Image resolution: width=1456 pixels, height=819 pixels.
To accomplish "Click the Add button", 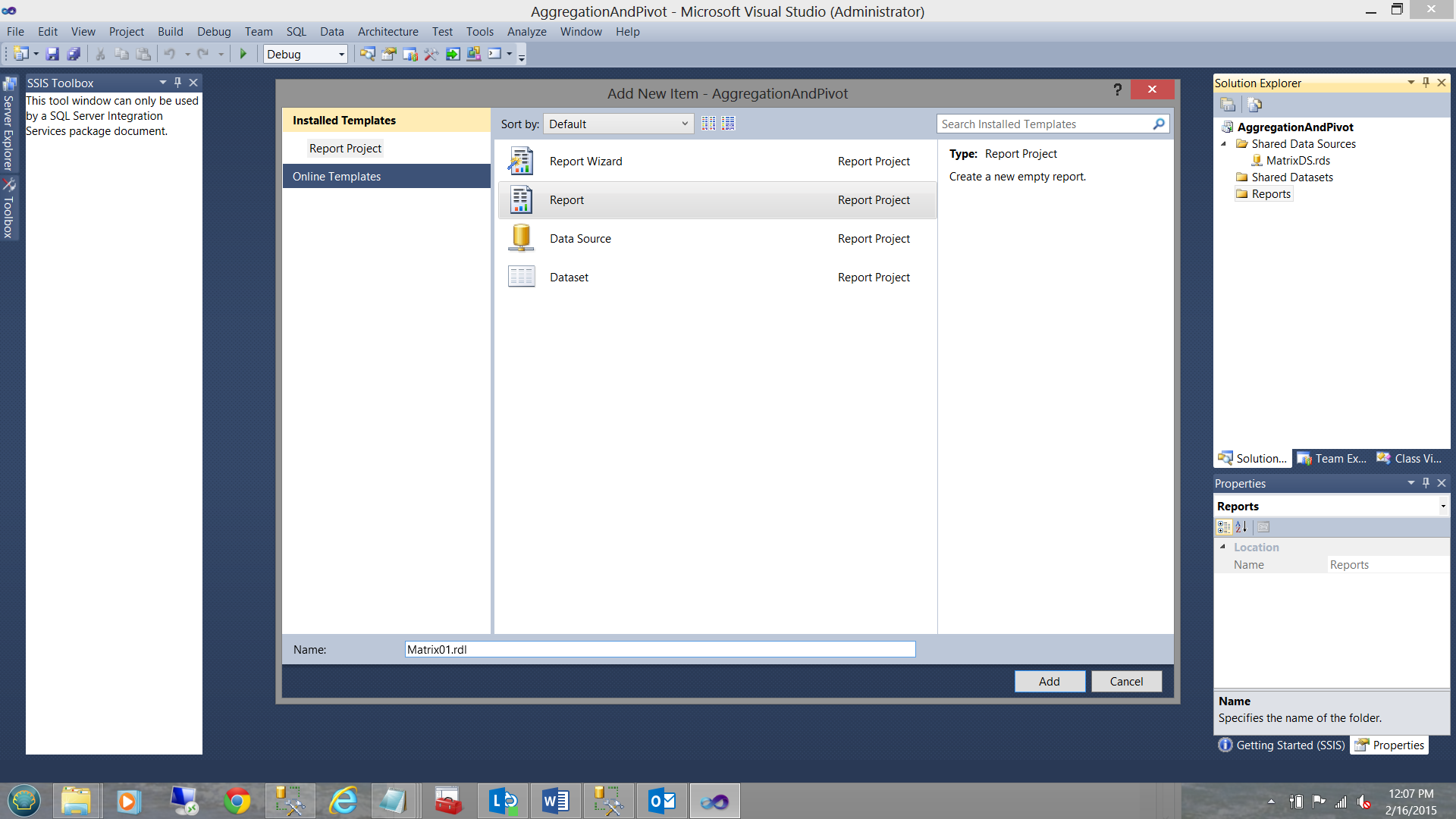I will click(1049, 681).
